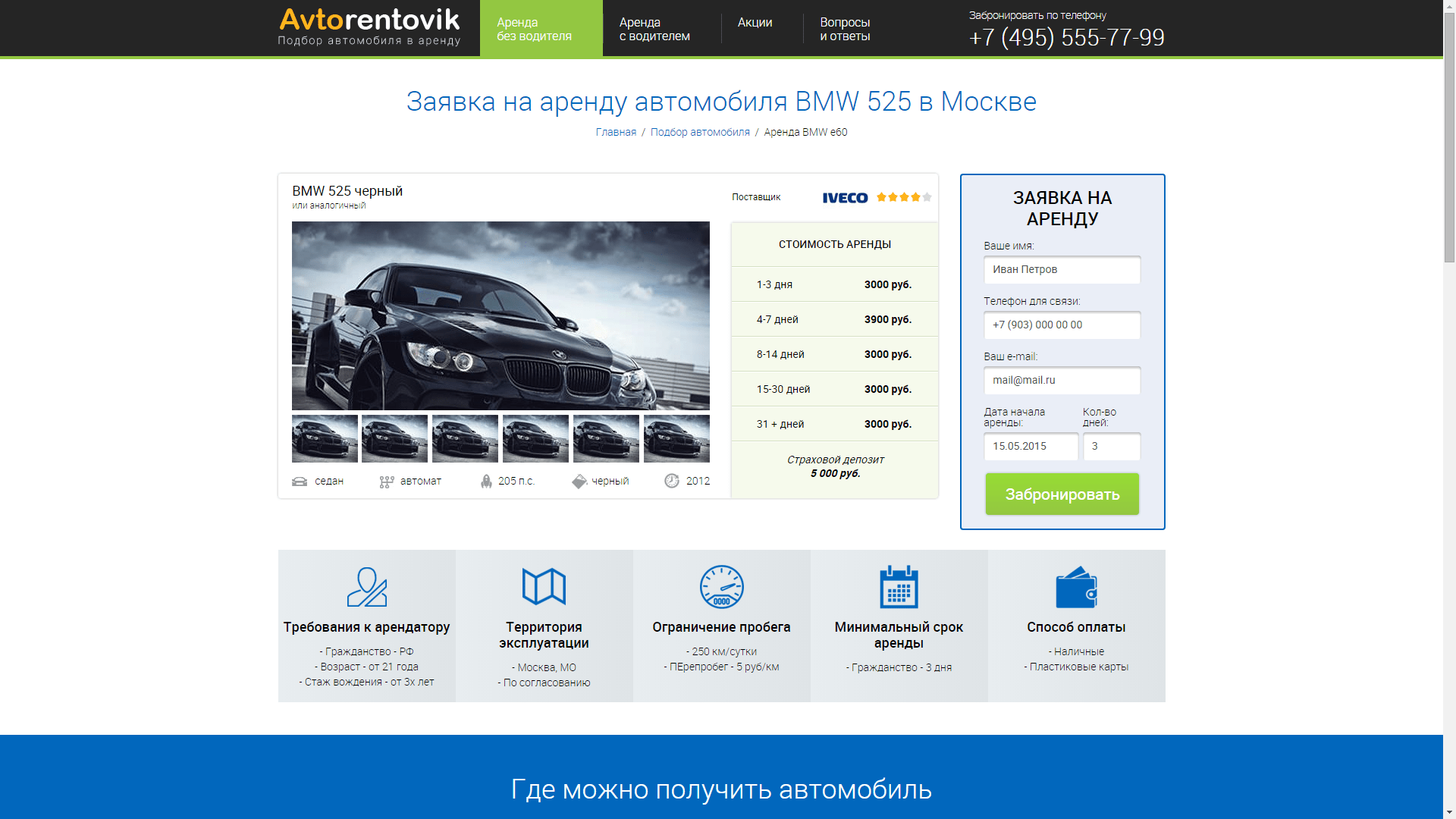The width and height of the screenshot is (1456, 819).
Task: Click the Кол-во дней field
Action: pyautogui.click(x=1112, y=447)
